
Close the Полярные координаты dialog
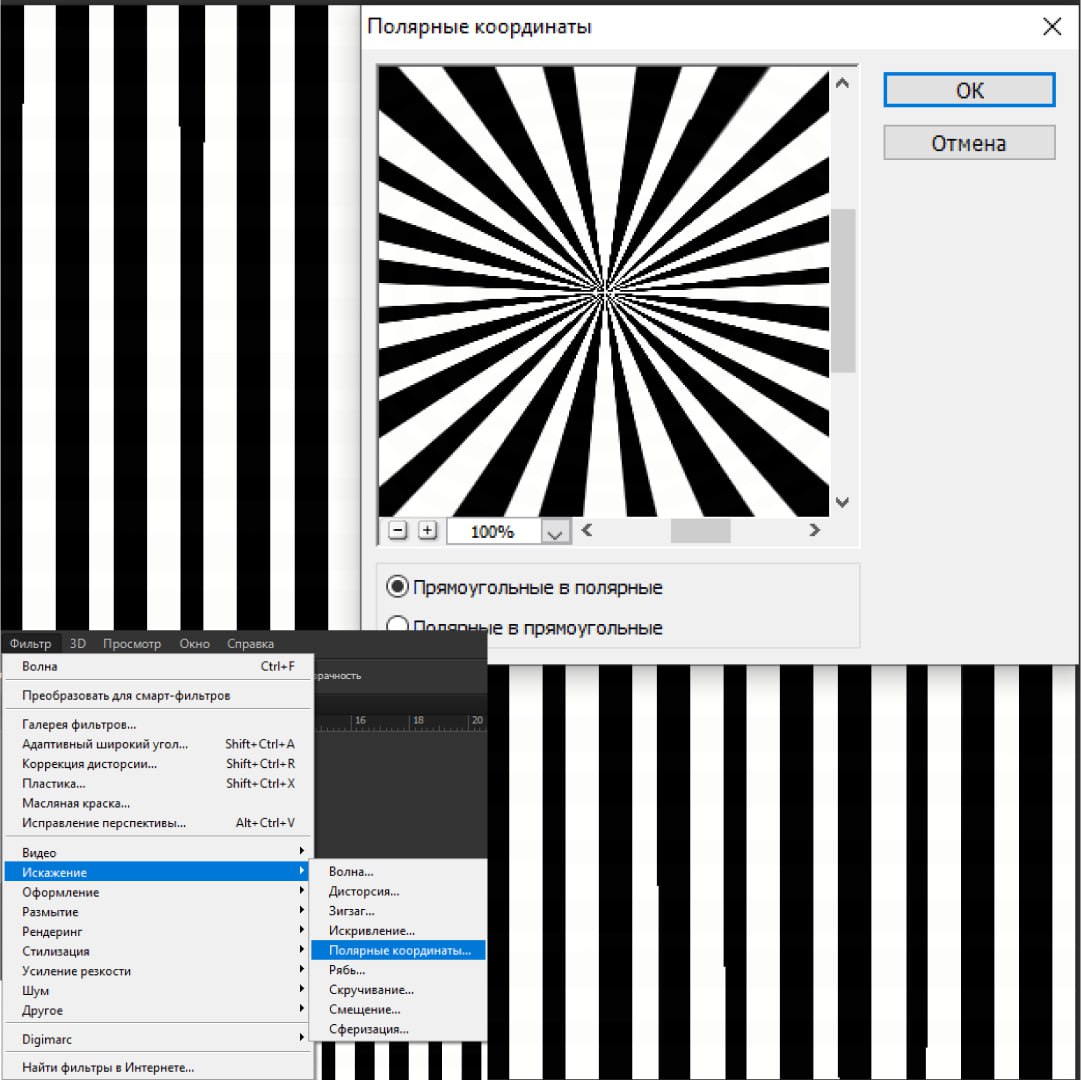(1051, 27)
